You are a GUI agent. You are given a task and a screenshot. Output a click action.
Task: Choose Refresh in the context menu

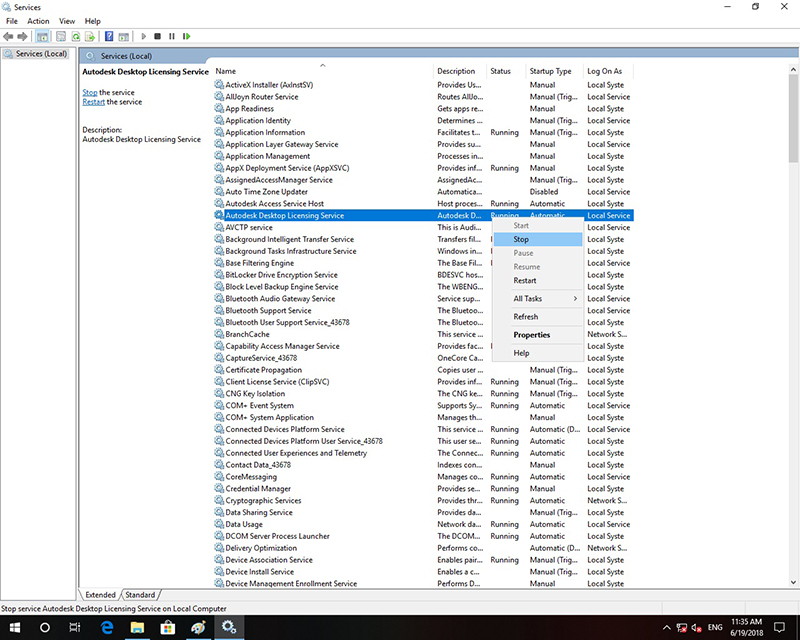point(538,317)
